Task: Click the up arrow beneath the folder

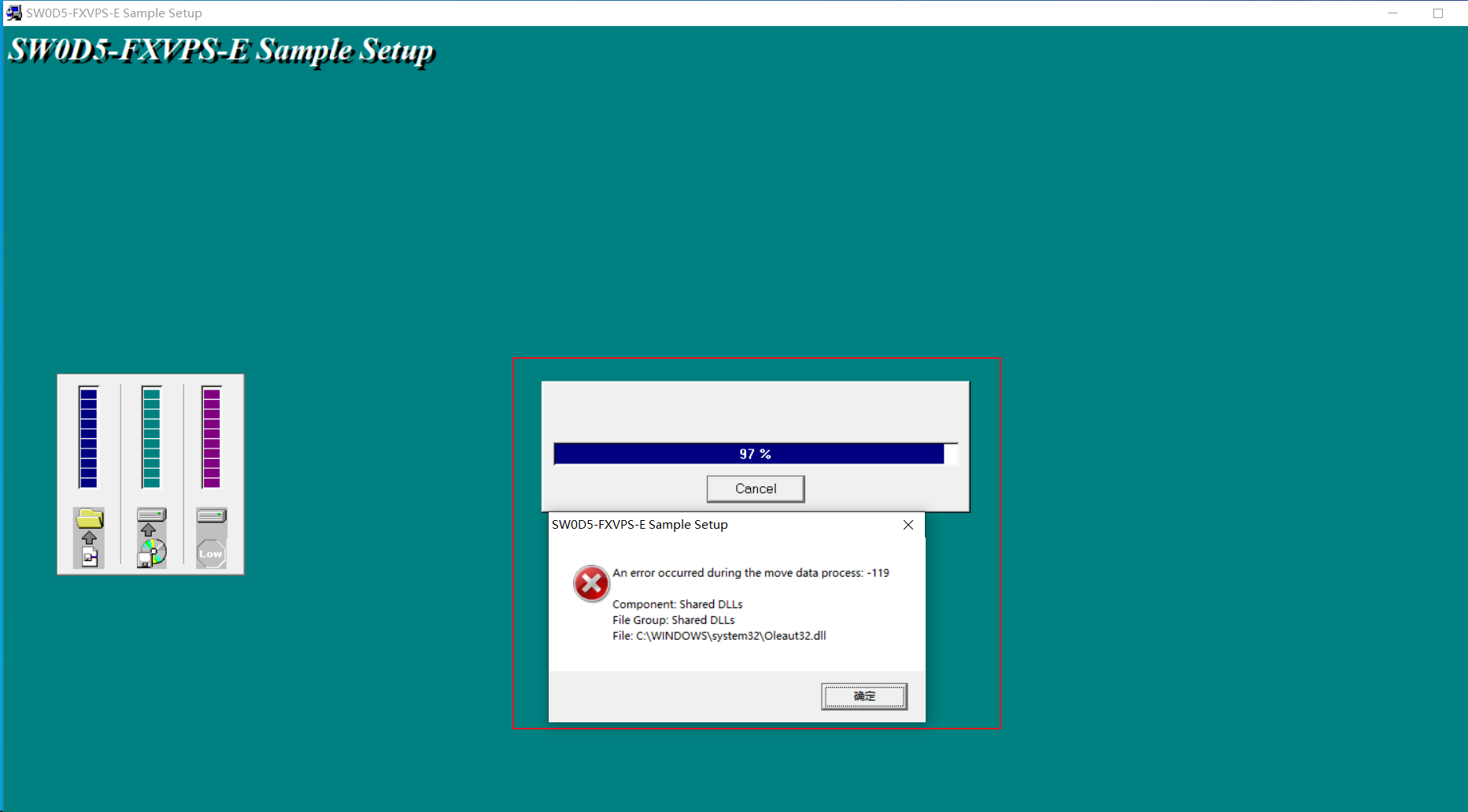Action: click(89, 537)
